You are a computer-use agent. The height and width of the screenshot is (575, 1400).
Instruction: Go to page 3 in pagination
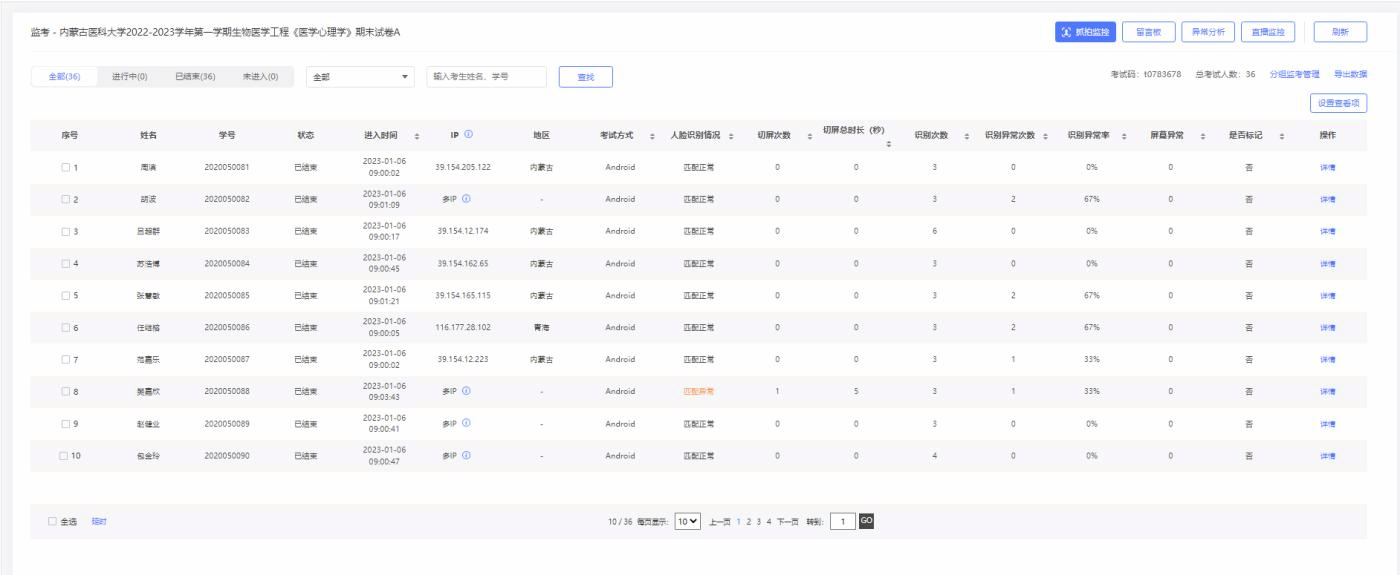758,522
